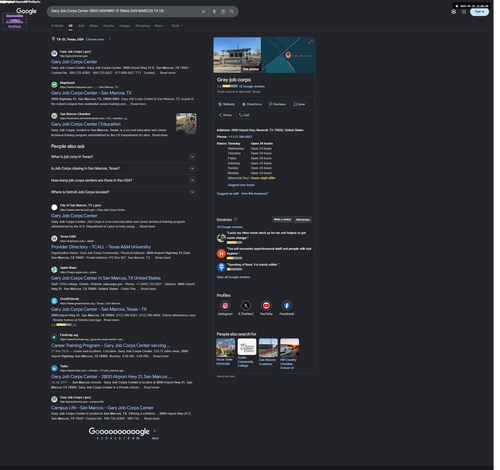
Task: Click the GreatSchools result favicon
Action: click(x=54, y=301)
